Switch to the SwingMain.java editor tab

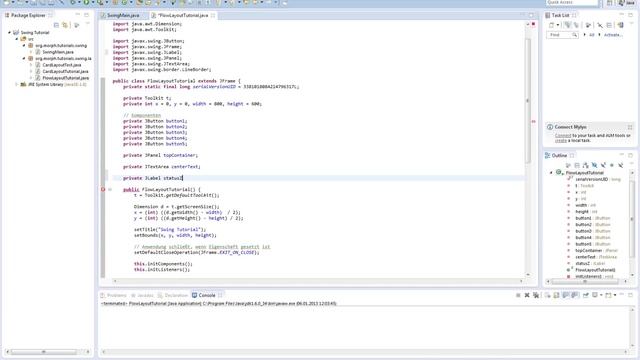click(123, 15)
